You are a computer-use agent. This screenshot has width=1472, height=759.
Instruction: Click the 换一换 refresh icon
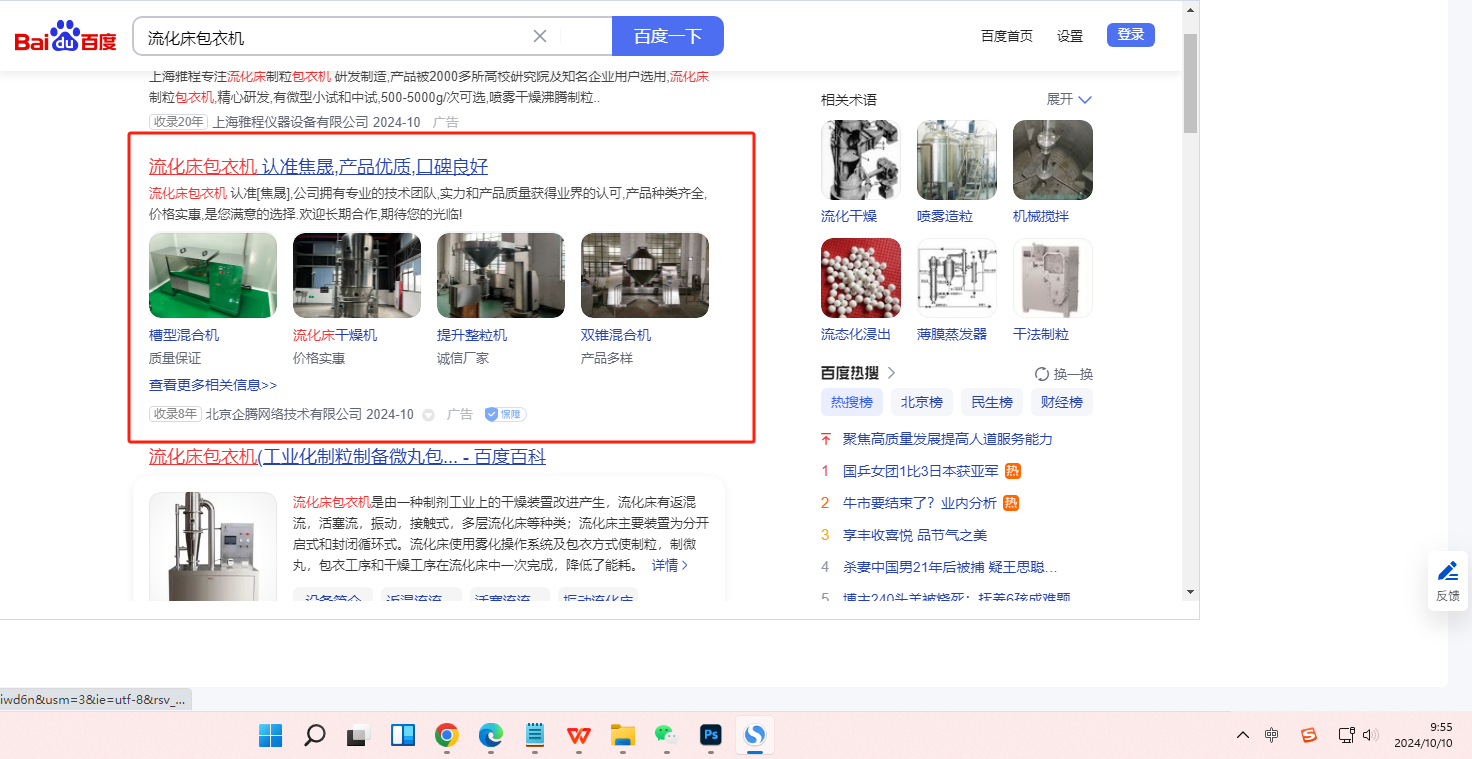point(1042,374)
